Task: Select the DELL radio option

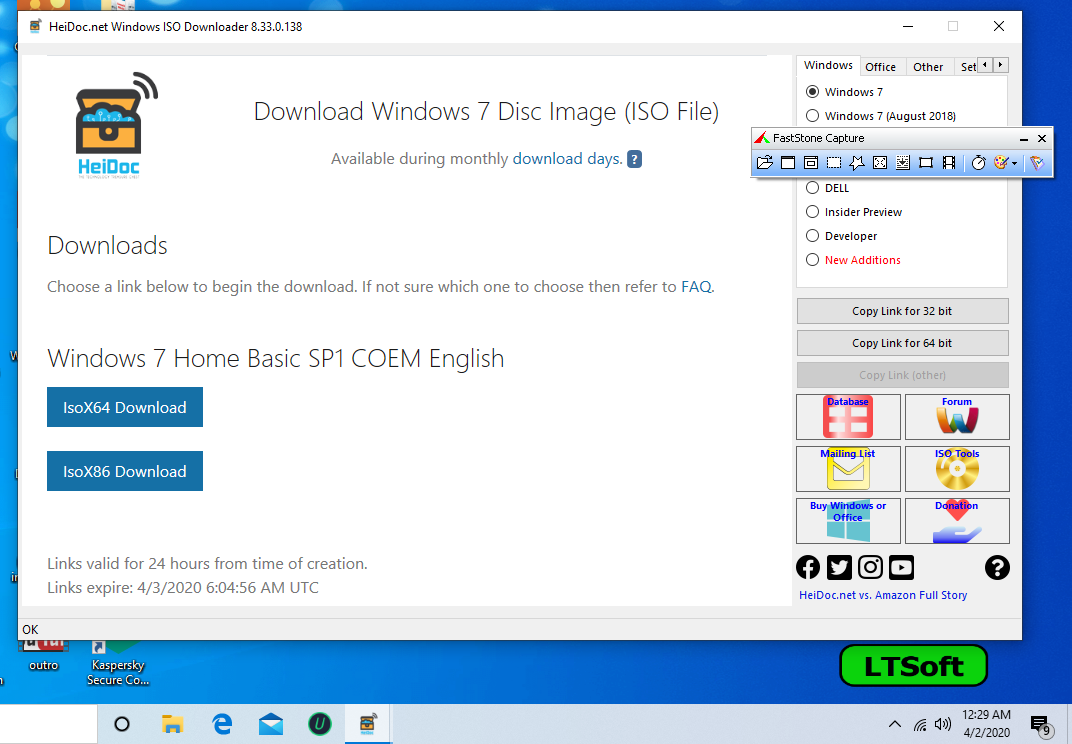Action: [x=812, y=187]
